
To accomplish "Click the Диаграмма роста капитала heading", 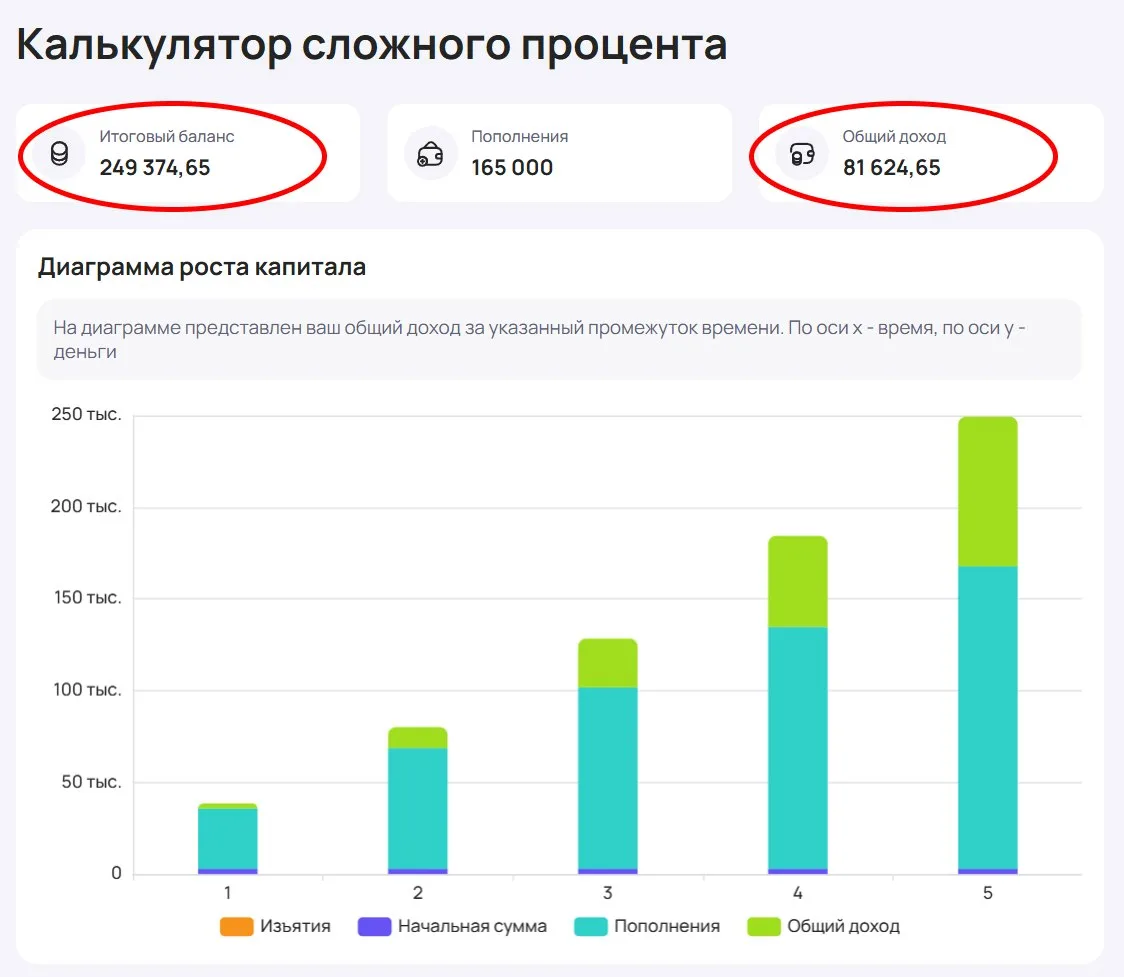I will 202,267.
